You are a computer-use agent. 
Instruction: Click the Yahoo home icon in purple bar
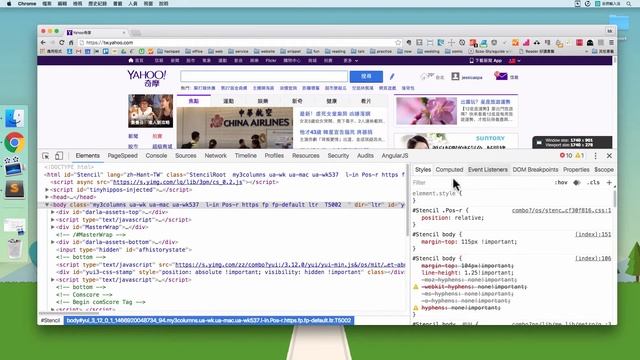pos(131,60)
